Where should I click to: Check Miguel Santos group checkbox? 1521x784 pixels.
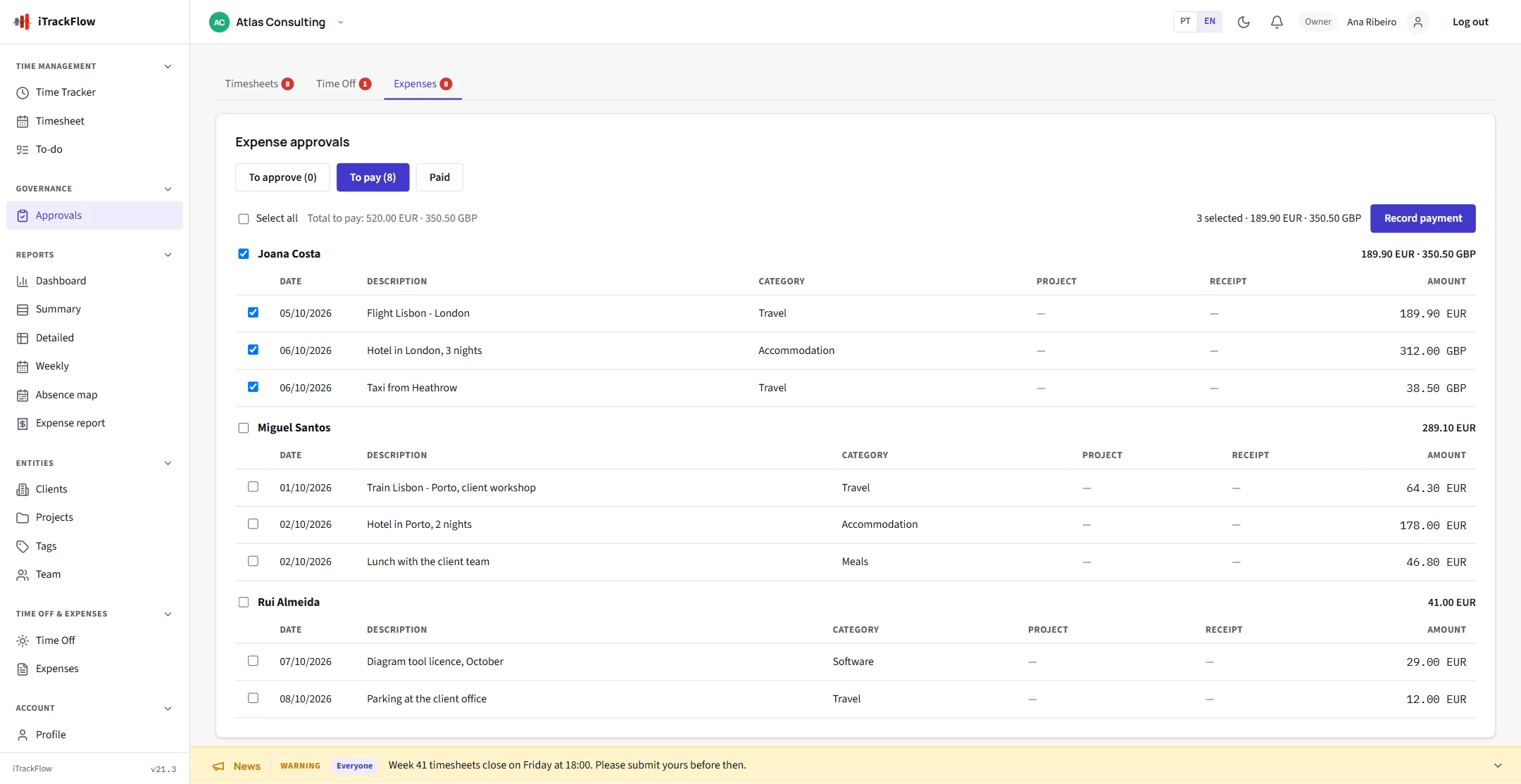coord(244,428)
